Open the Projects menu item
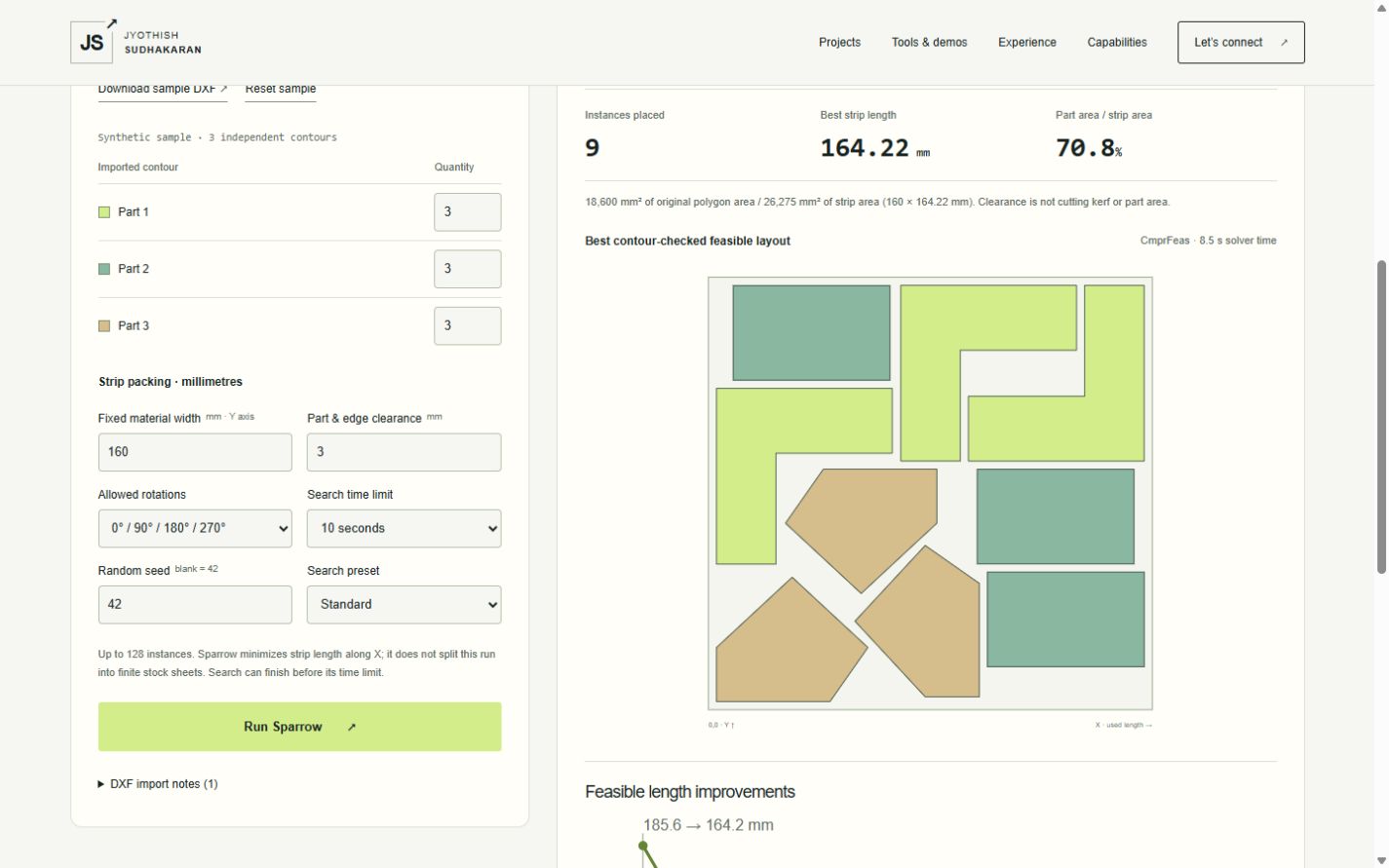This screenshot has width=1389, height=868. pyautogui.click(x=839, y=43)
